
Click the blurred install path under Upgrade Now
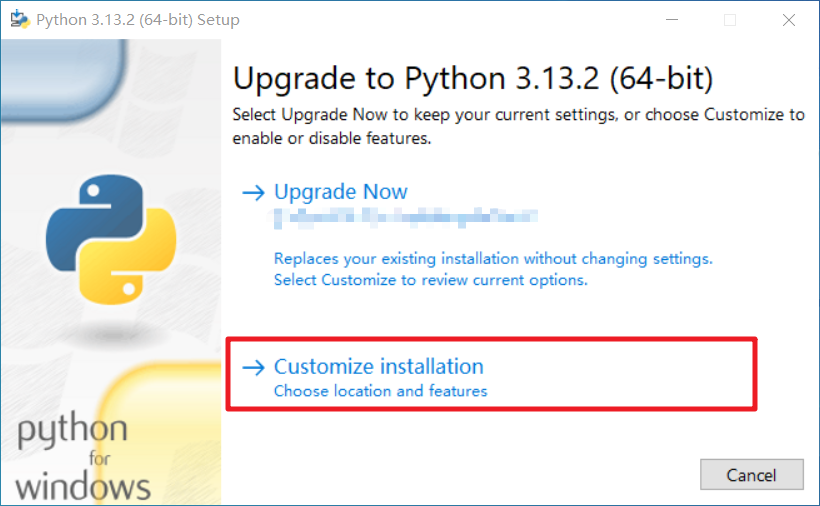(406, 217)
